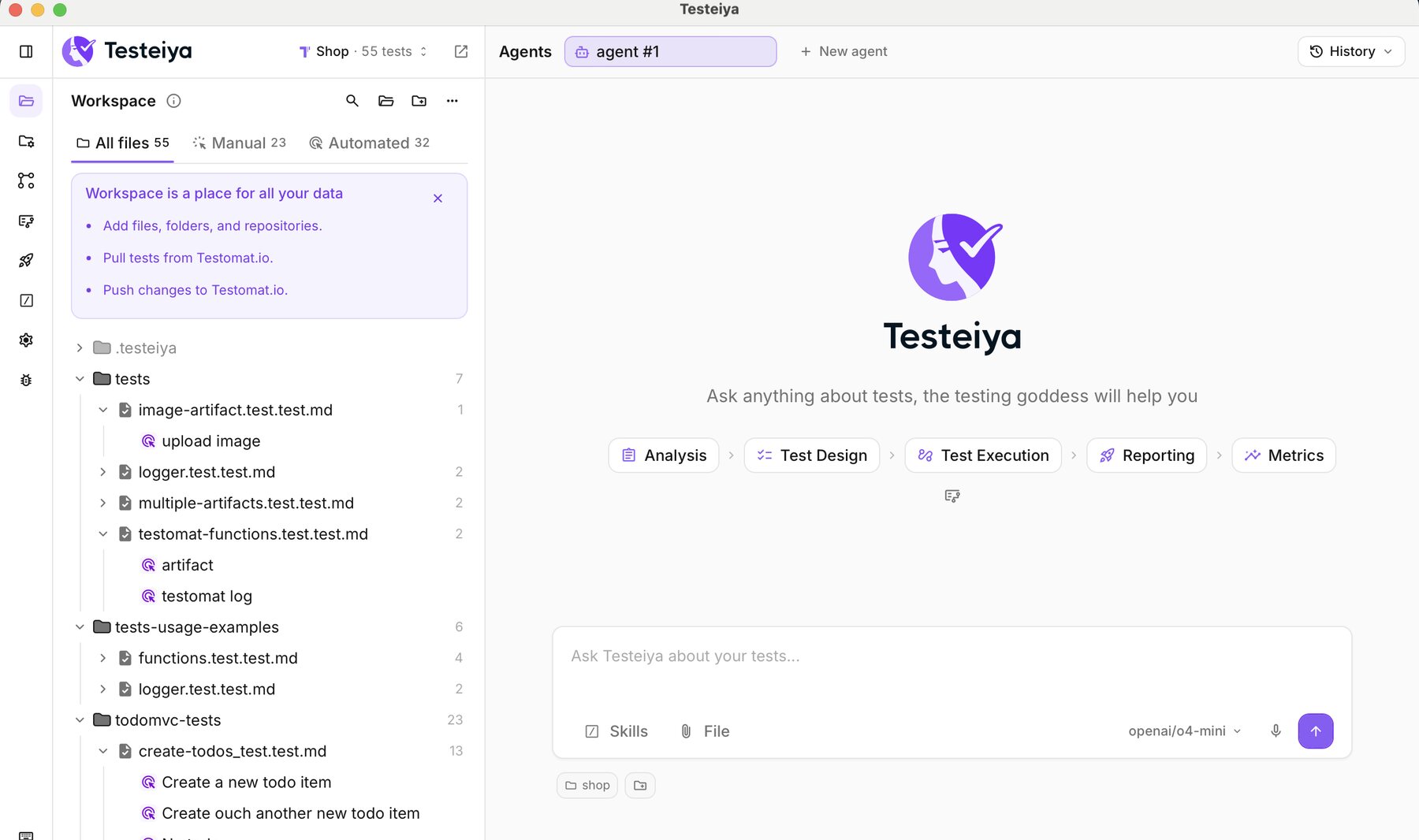Click the add folder chip next to shop
This screenshot has width=1419, height=840.
640,786
